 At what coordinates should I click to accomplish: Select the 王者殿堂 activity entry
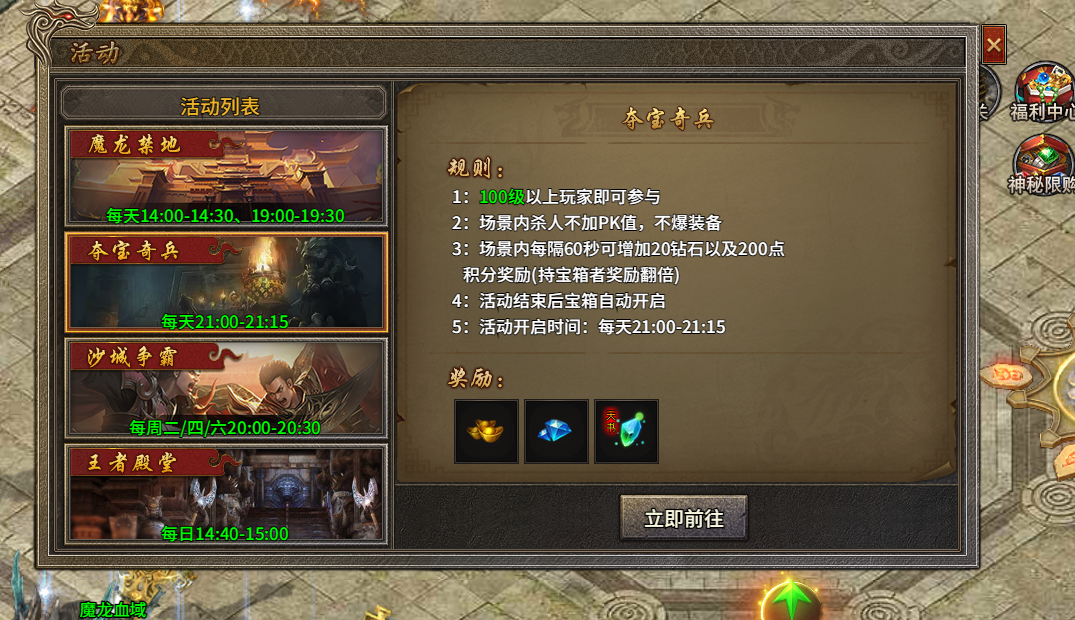pos(226,494)
